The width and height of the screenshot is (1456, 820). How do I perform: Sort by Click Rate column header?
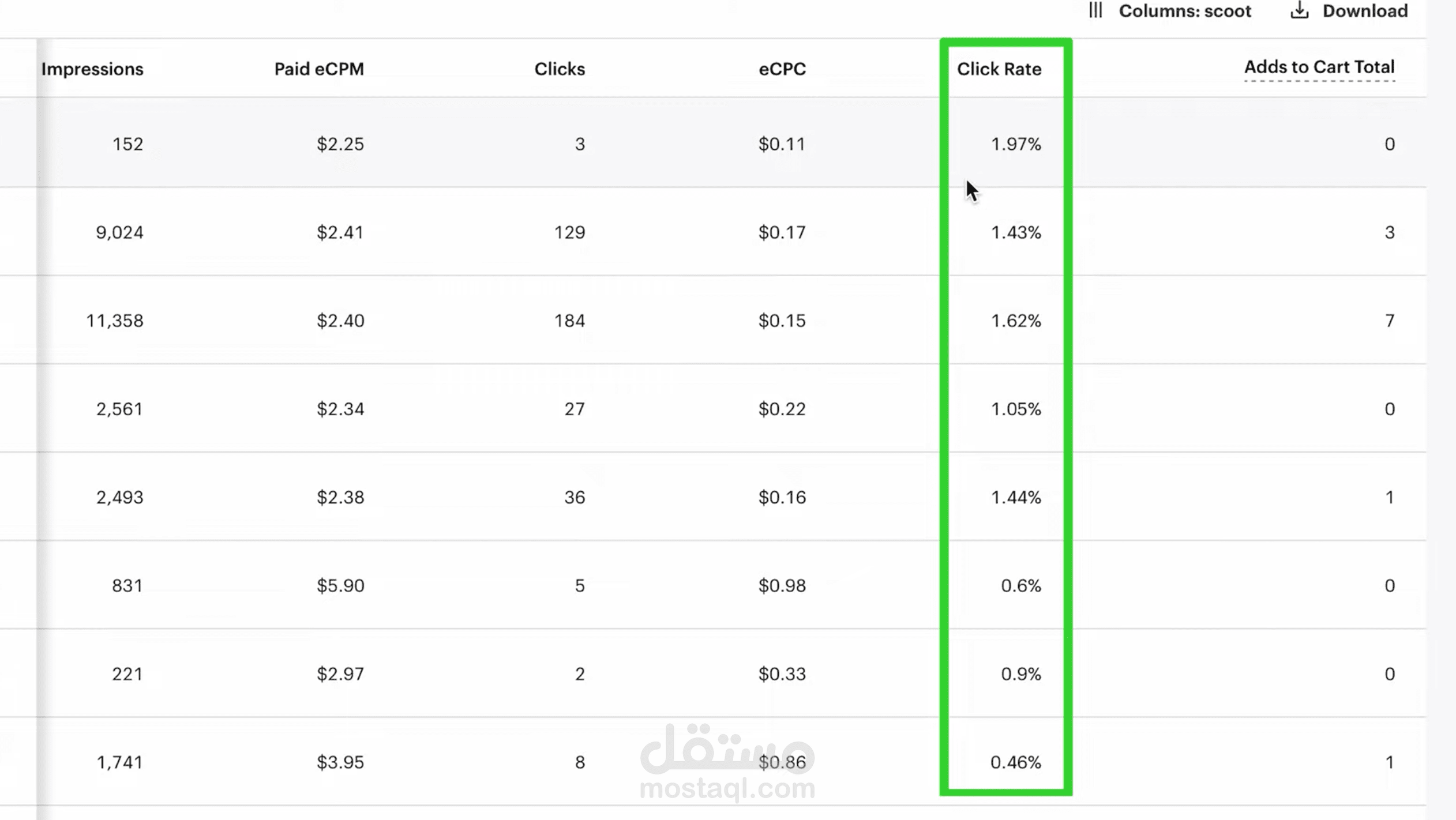tap(999, 69)
